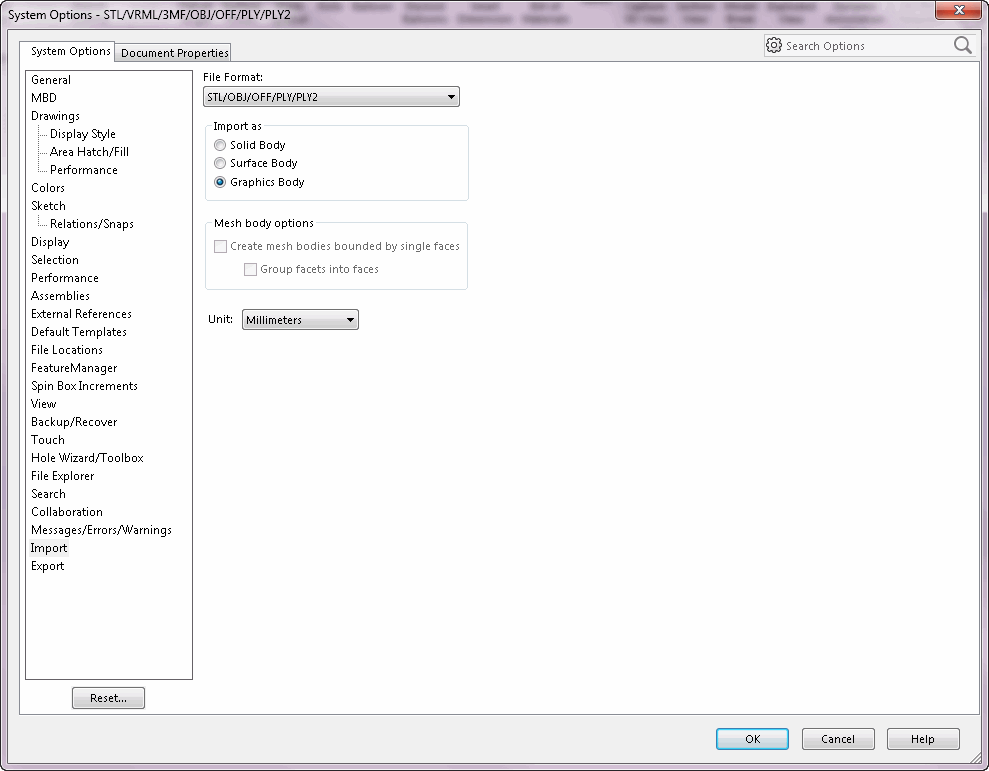This screenshot has height=771, width=989.
Task: Select the Solid Body radio button
Action: click(220, 145)
